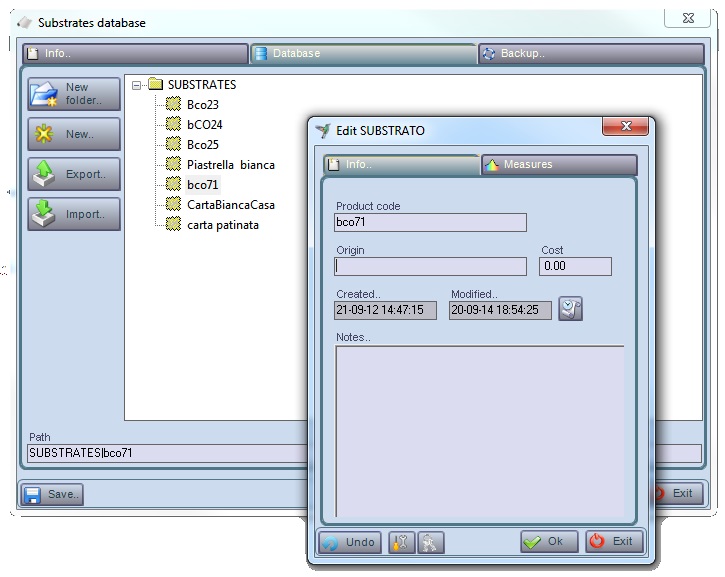Select the carta patinata item
Viewport: 725px width, 577px height.
[x=222, y=225]
